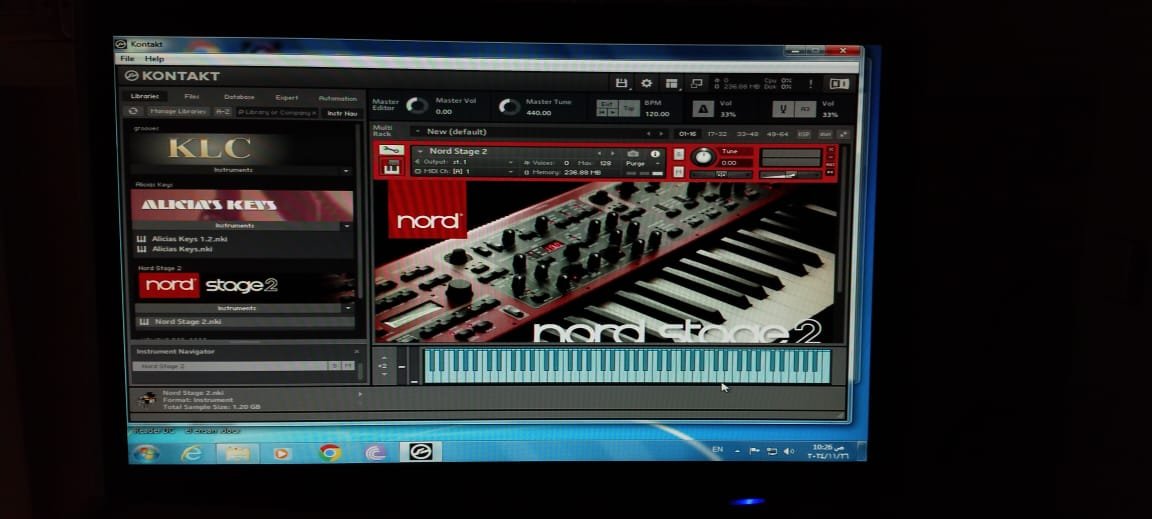Expand the KLC Instruments dropdown arrow
Viewport: 1152px width, 519px height.
click(x=346, y=171)
